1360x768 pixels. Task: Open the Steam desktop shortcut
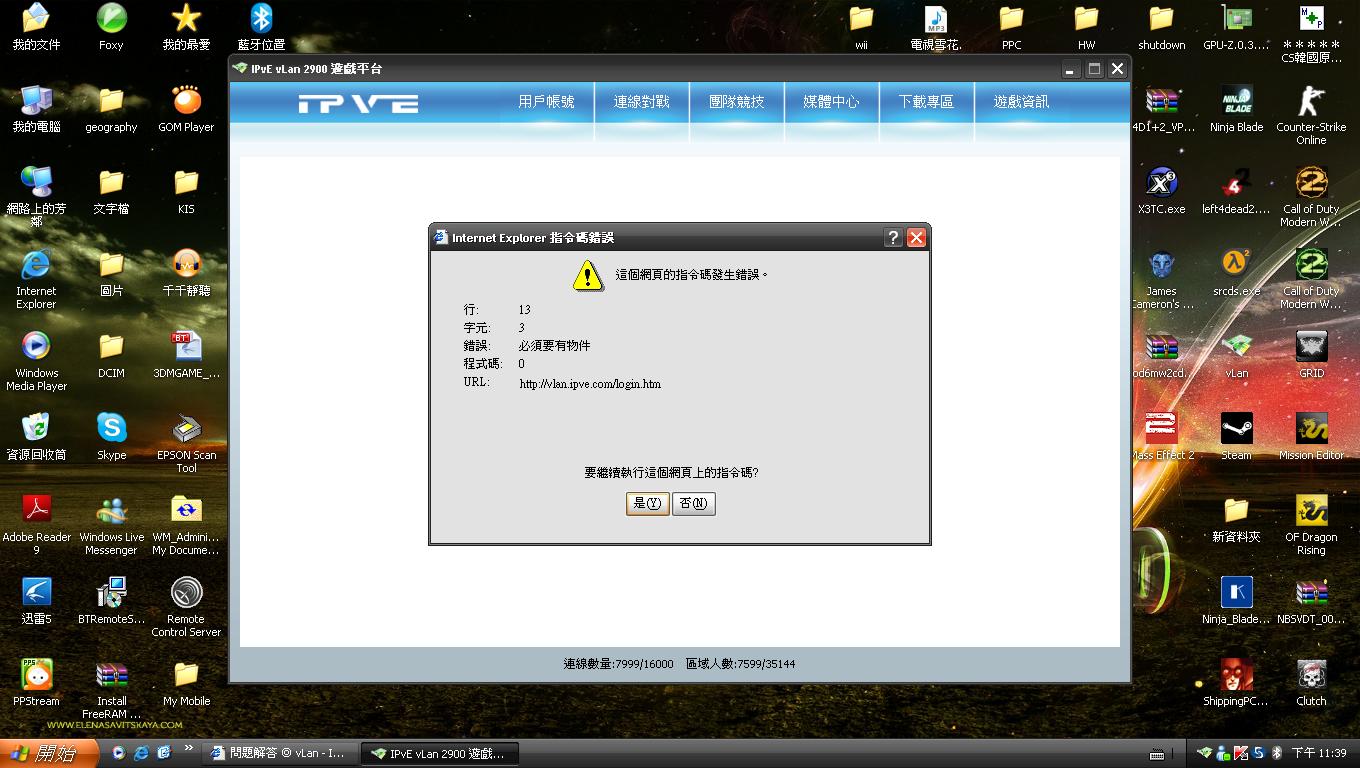click(1236, 436)
